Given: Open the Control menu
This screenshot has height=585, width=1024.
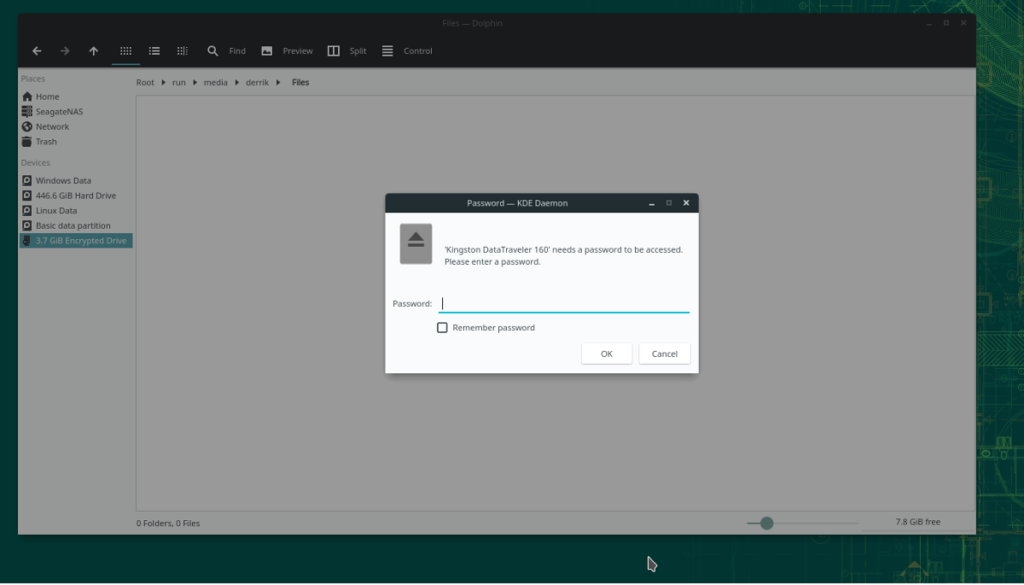Looking at the screenshot, I should [406, 50].
